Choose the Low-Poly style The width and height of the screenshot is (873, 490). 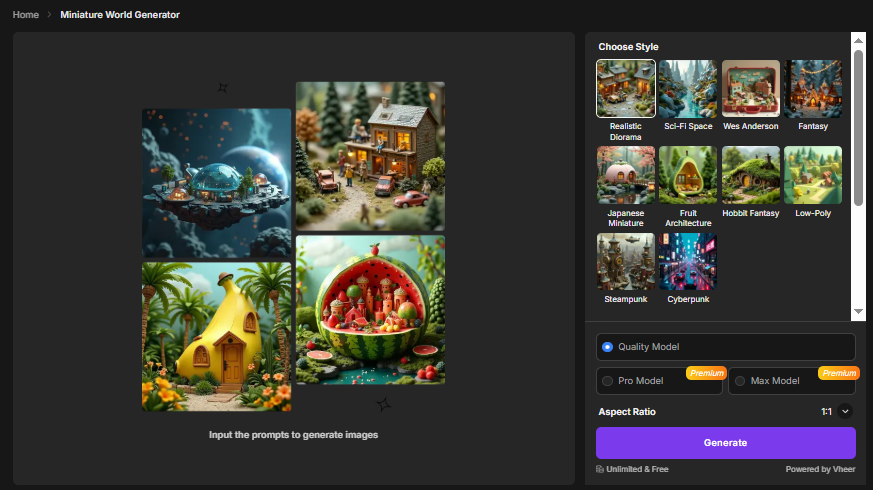812,175
